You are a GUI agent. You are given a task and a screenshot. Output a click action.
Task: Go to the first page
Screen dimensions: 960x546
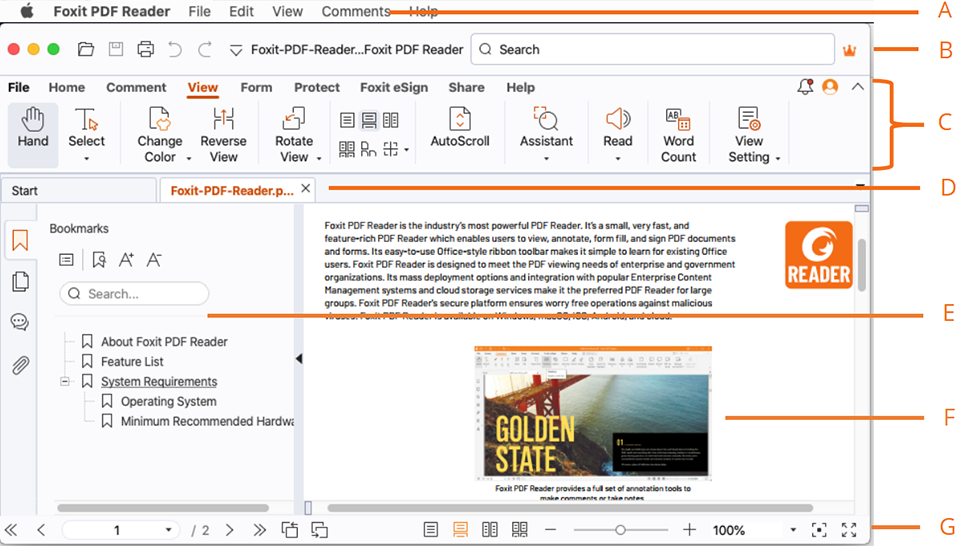coord(11,530)
